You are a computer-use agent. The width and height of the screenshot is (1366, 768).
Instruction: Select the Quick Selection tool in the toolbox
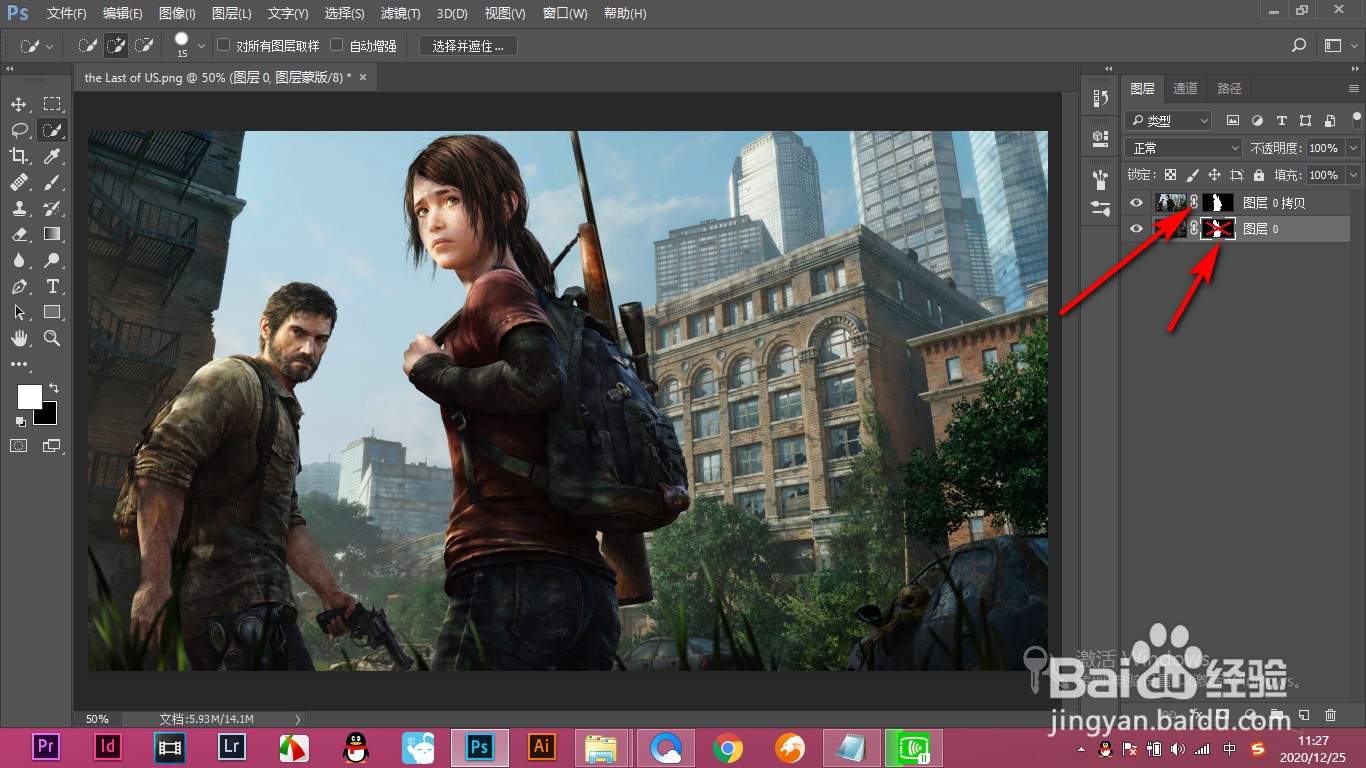click(52, 130)
